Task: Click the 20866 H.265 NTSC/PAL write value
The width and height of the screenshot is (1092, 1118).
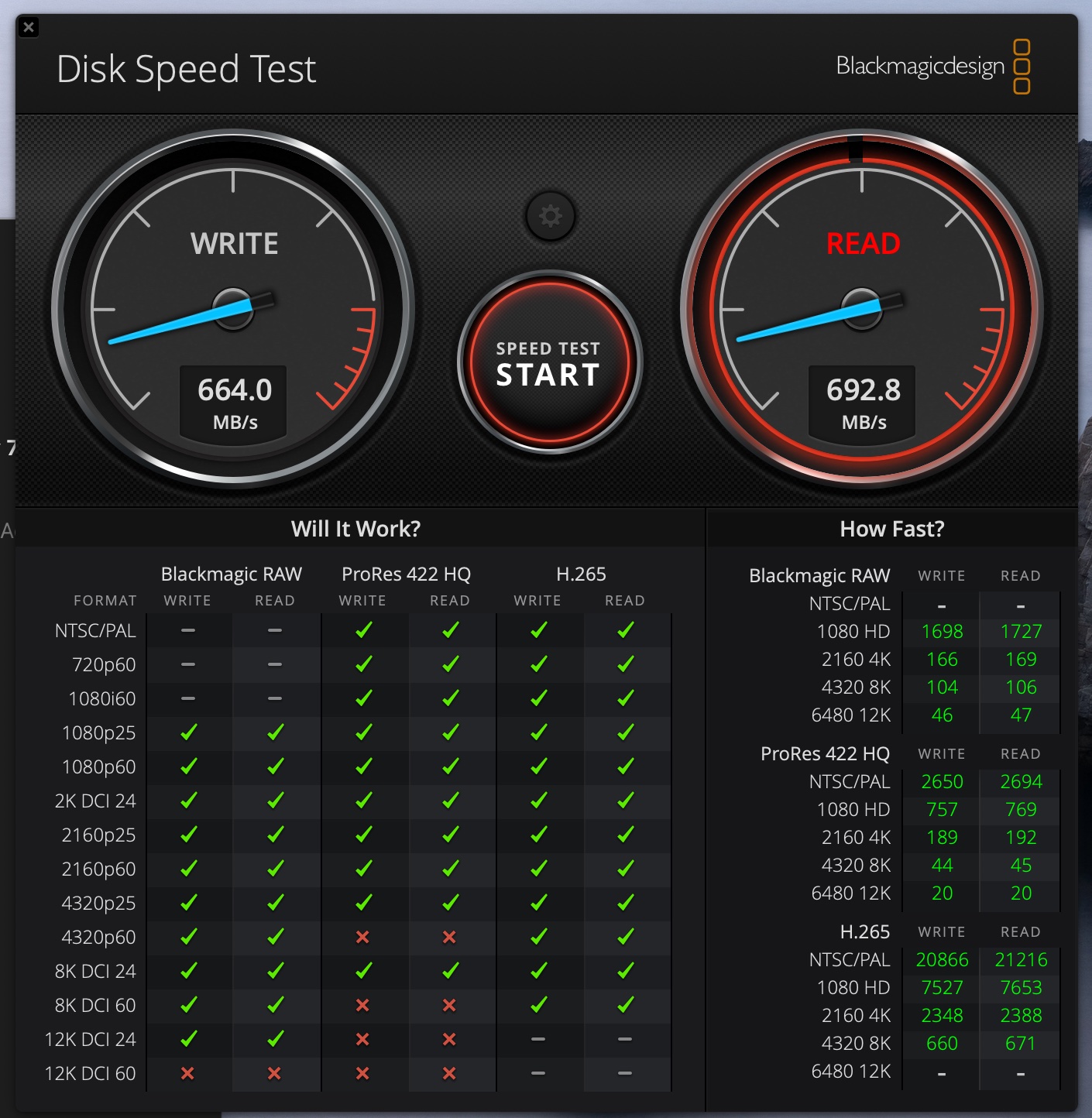Action: coord(942,960)
